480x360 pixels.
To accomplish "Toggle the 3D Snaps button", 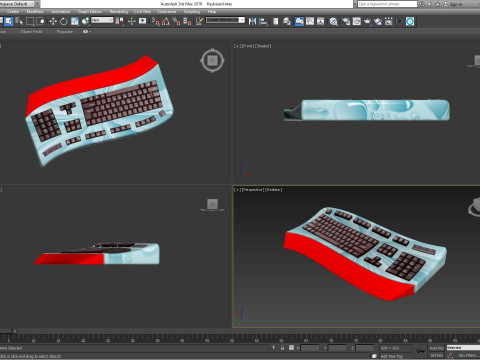I will [x=155, y=21].
